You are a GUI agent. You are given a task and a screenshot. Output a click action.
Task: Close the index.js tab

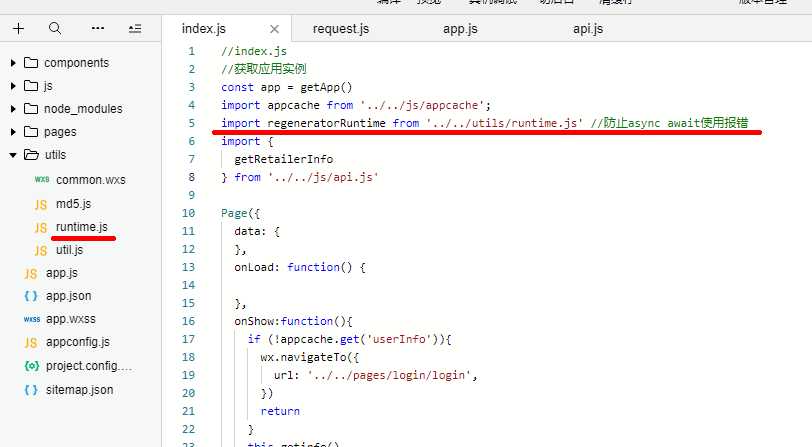274,29
